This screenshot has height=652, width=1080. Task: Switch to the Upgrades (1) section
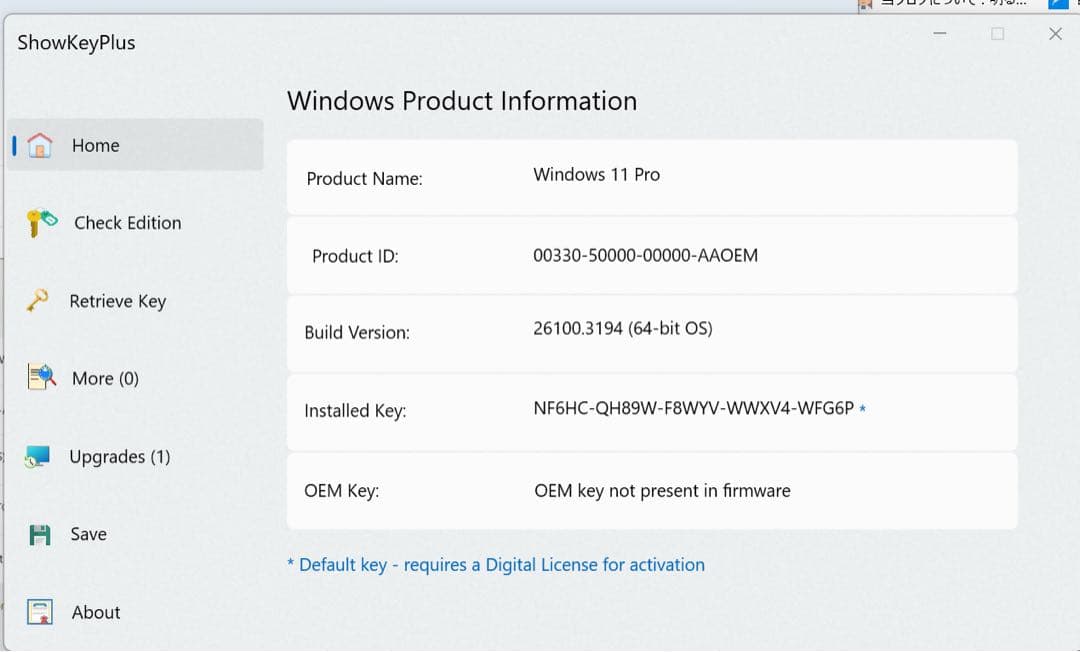[120, 456]
